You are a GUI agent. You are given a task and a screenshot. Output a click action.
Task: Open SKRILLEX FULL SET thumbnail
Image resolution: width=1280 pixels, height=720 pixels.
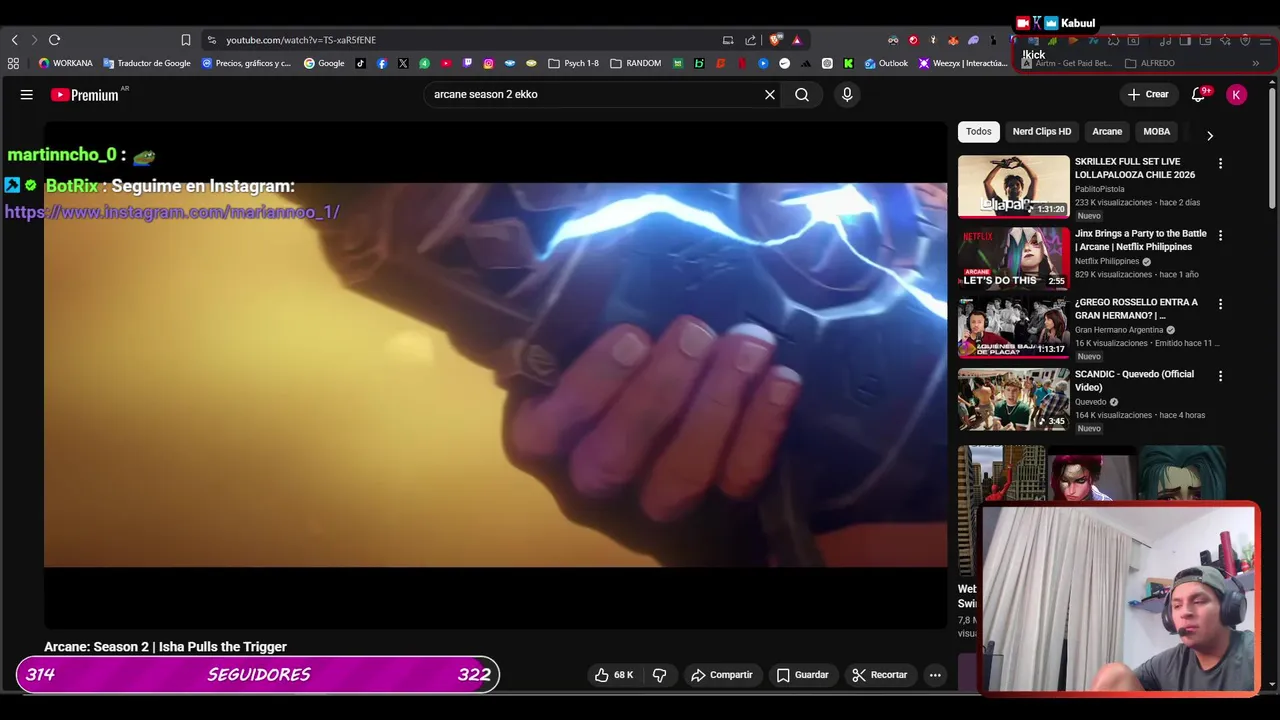1014,186
